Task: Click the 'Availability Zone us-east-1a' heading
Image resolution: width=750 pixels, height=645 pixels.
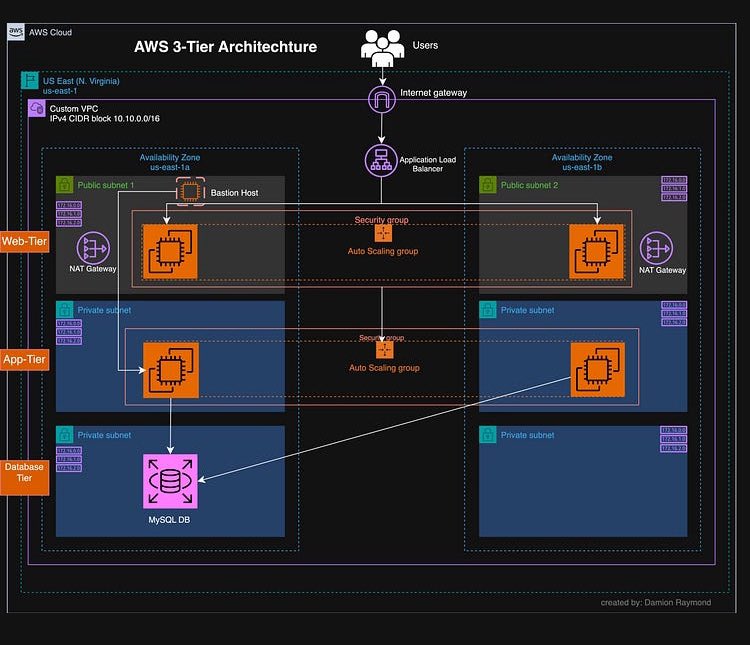Action: [170, 162]
